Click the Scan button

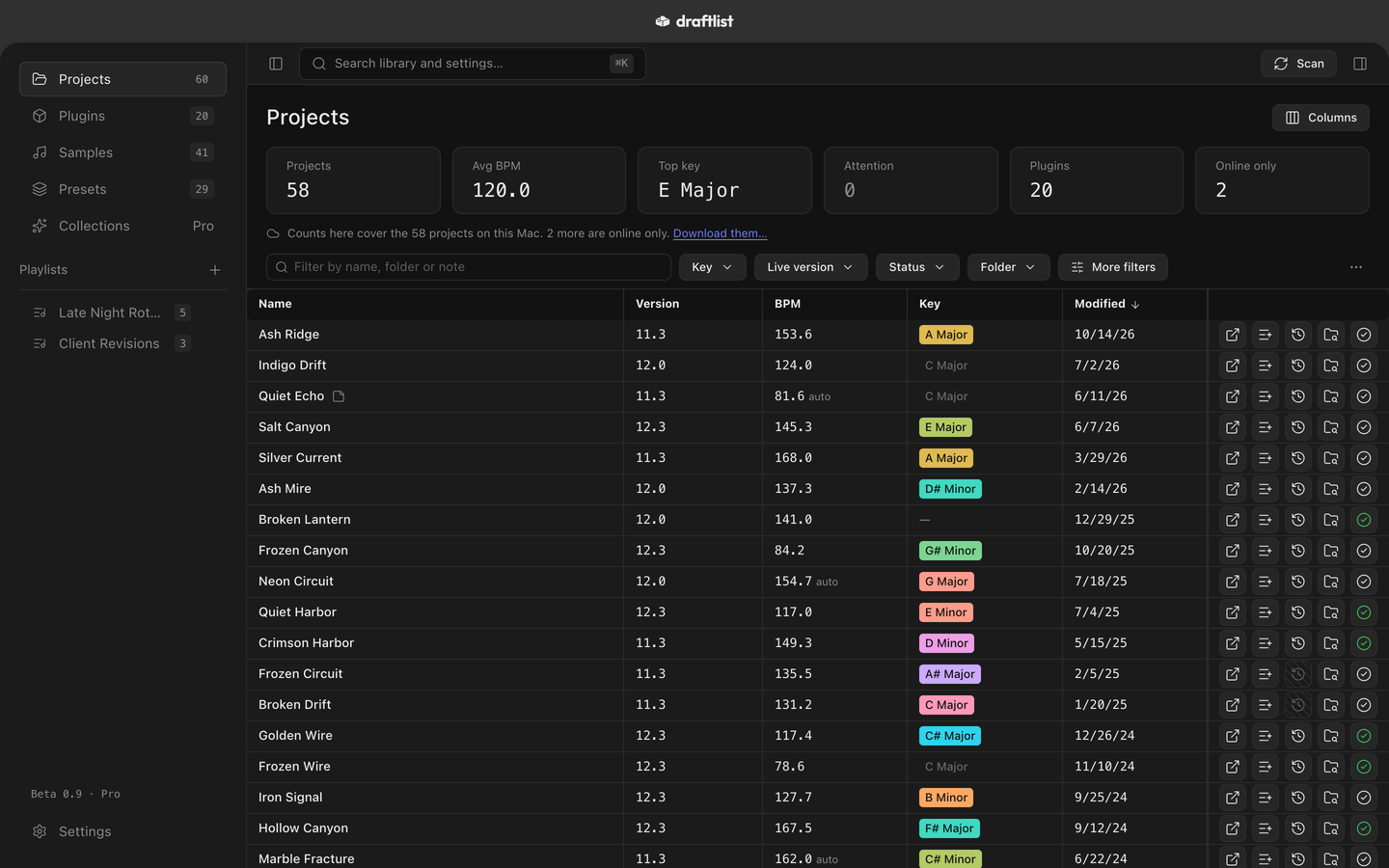point(1298,64)
